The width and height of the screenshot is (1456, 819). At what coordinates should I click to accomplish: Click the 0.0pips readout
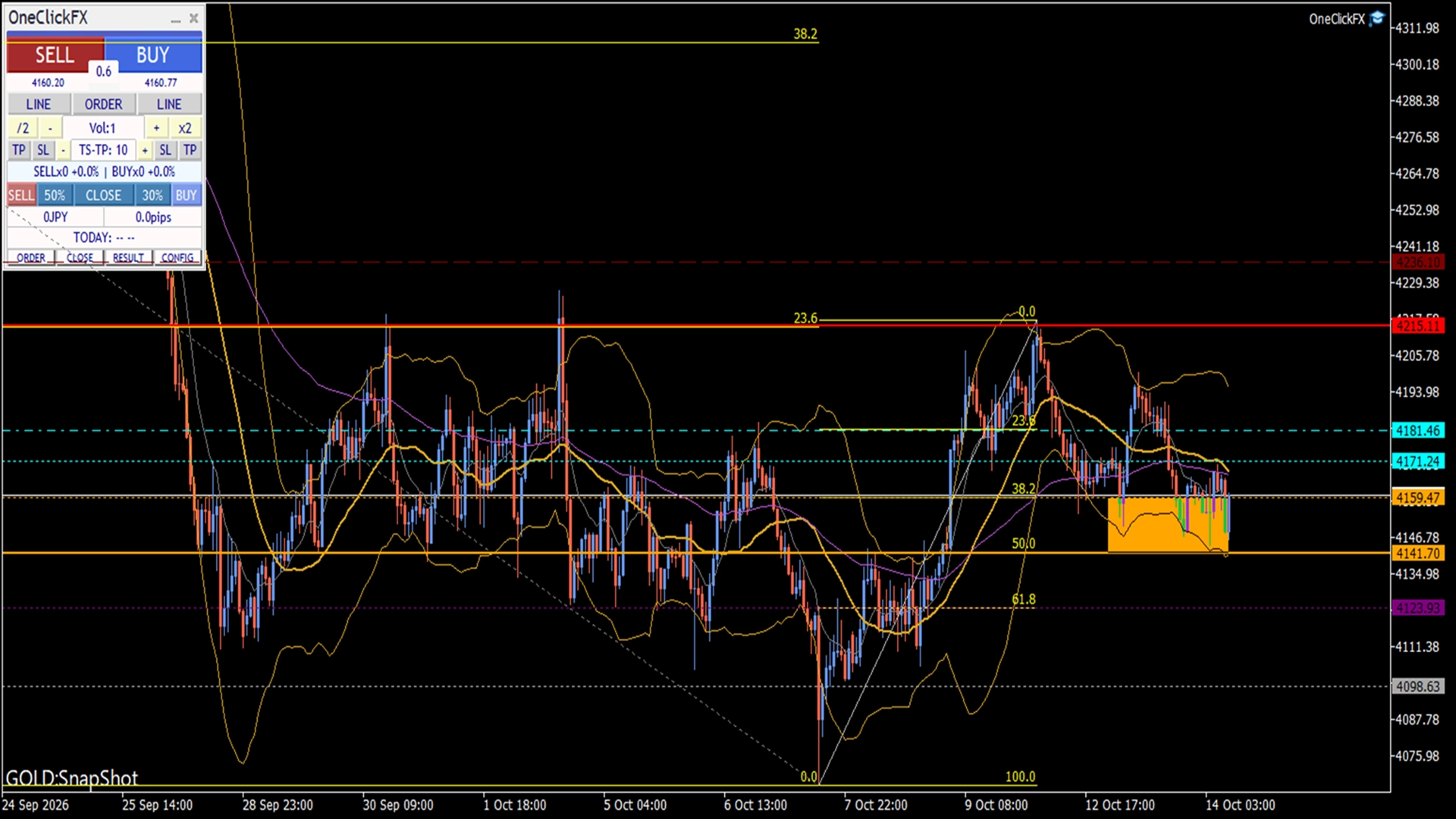pyautogui.click(x=153, y=218)
